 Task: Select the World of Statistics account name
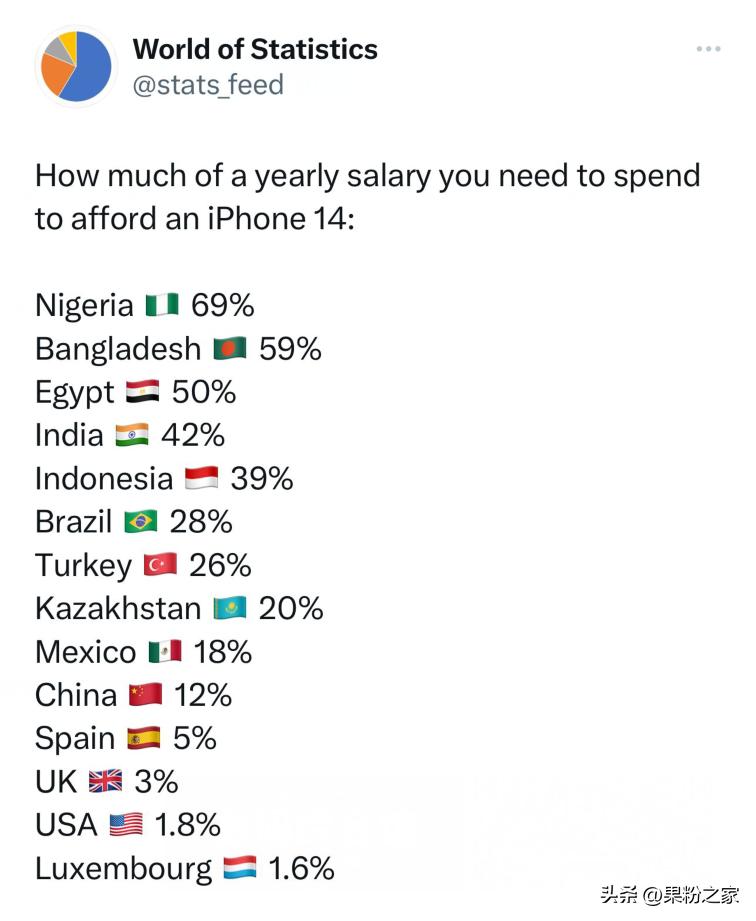255,48
